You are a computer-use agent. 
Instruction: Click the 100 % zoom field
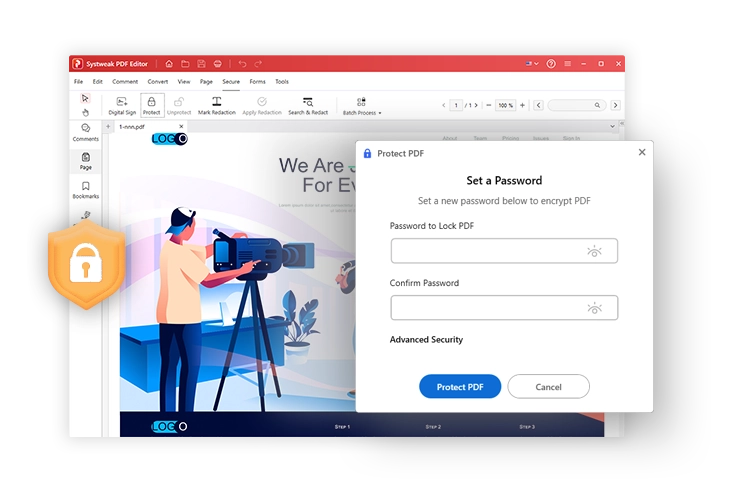tap(505, 105)
